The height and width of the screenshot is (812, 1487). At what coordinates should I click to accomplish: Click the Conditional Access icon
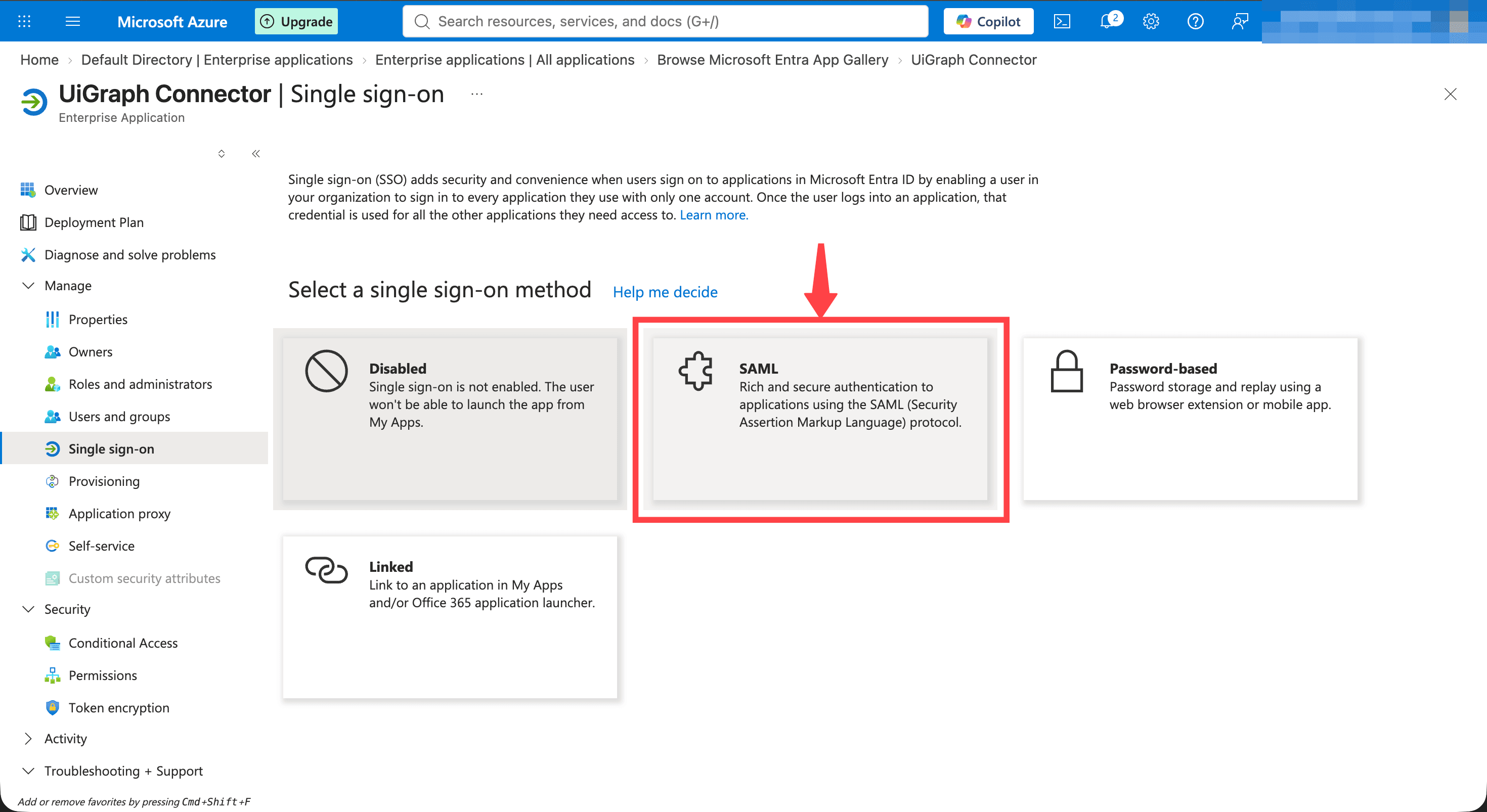point(53,643)
